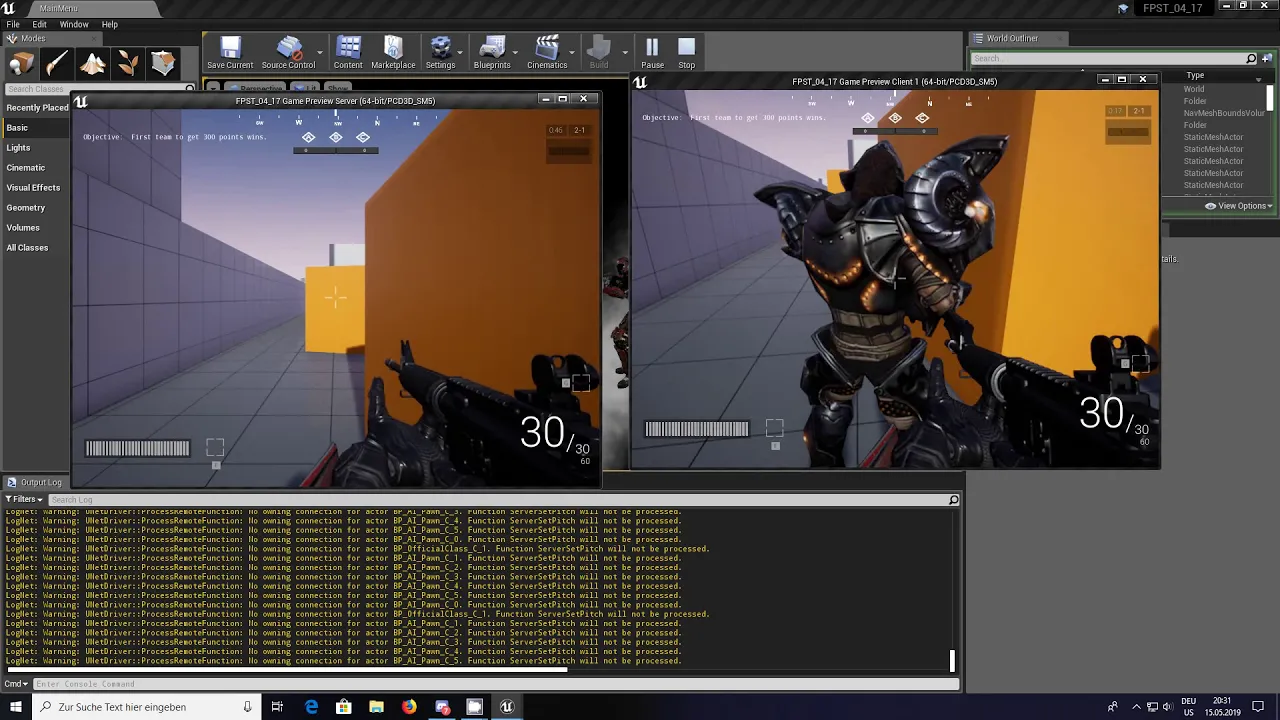Open the Output Log Filters dropdown
The height and width of the screenshot is (720, 1280).
pos(24,499)
